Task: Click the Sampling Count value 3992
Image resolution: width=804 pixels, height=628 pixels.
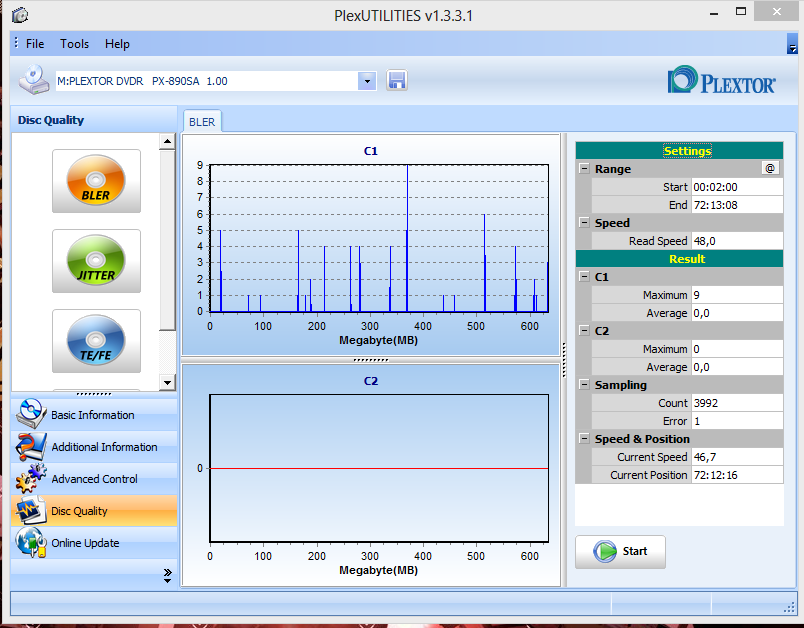Action: (737, 402)
